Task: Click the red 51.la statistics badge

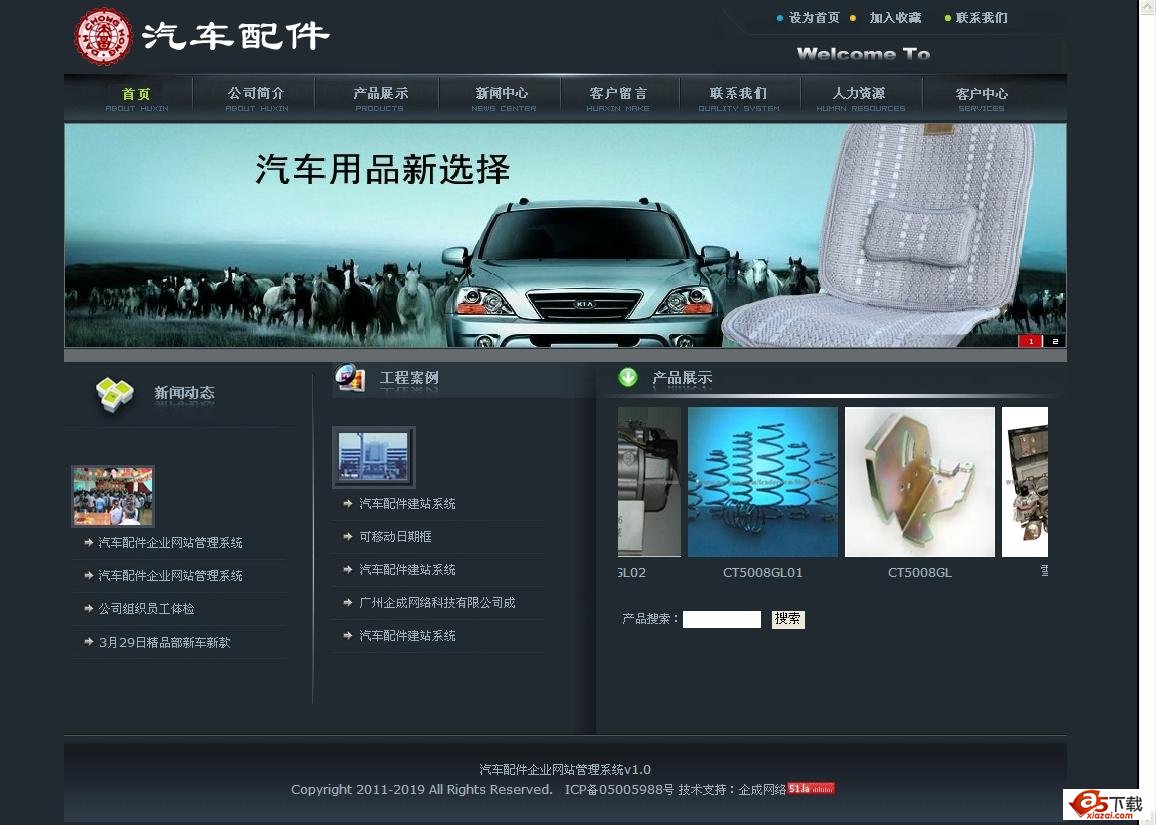Action: 810,789
